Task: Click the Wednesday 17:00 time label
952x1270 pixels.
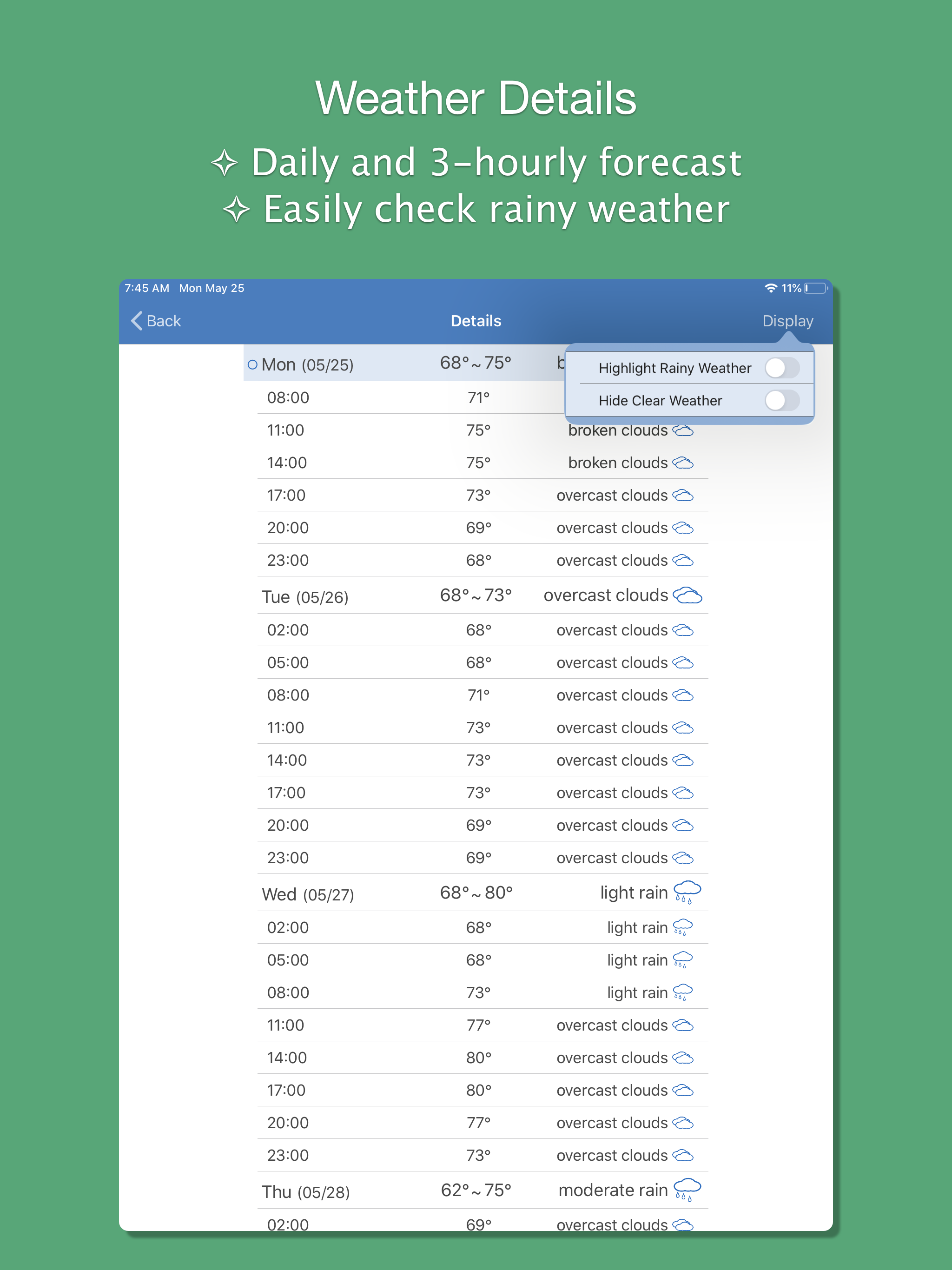Action: (286, 1090)
